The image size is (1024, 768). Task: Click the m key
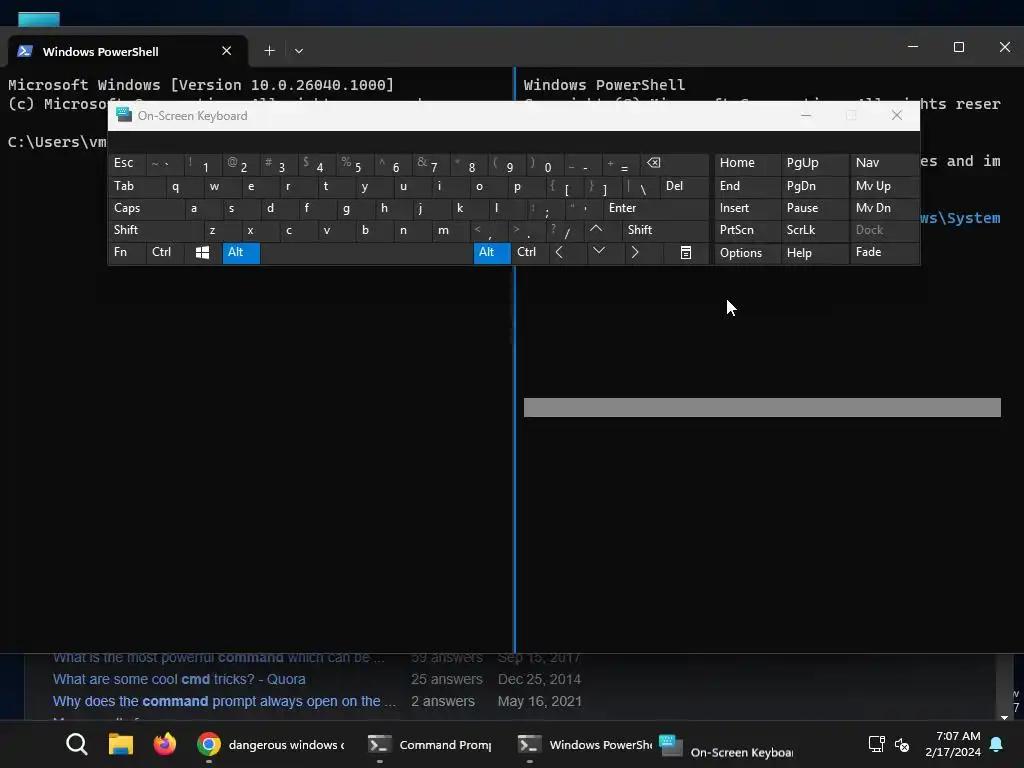pos(450,230)
